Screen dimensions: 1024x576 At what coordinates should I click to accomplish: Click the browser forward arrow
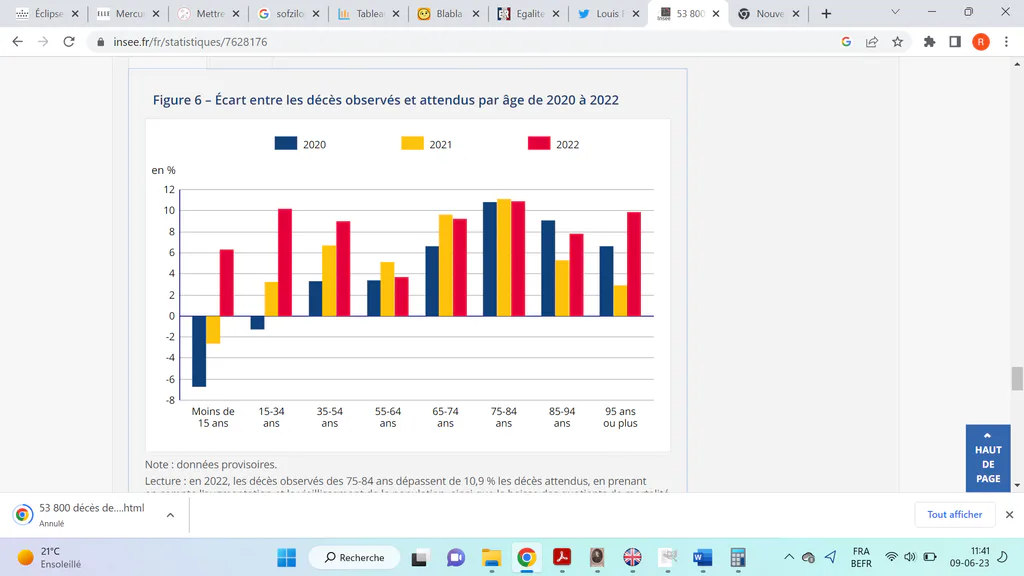(x=43, y=42)
